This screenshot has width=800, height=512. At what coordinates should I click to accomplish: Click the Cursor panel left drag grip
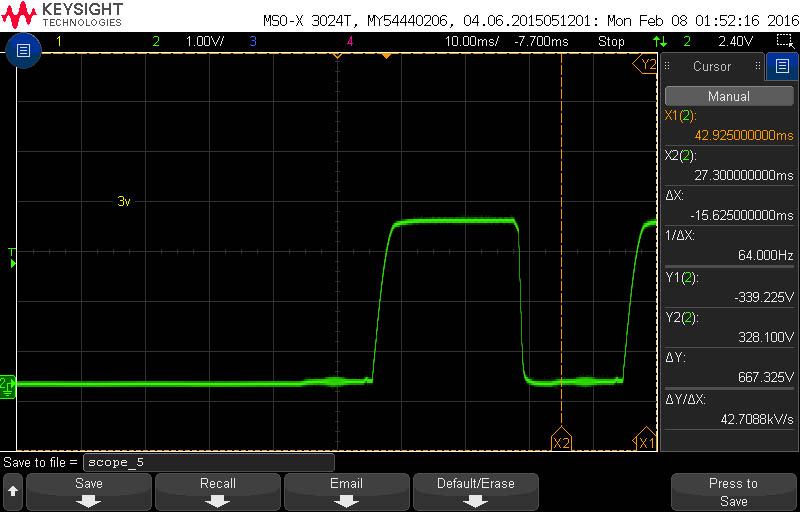point(667,66)
